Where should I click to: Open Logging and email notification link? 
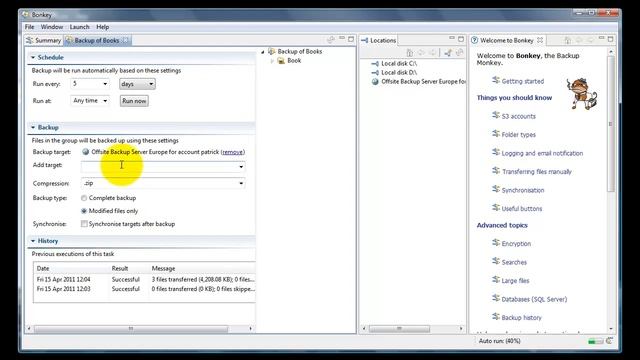(x=542, y=153)
